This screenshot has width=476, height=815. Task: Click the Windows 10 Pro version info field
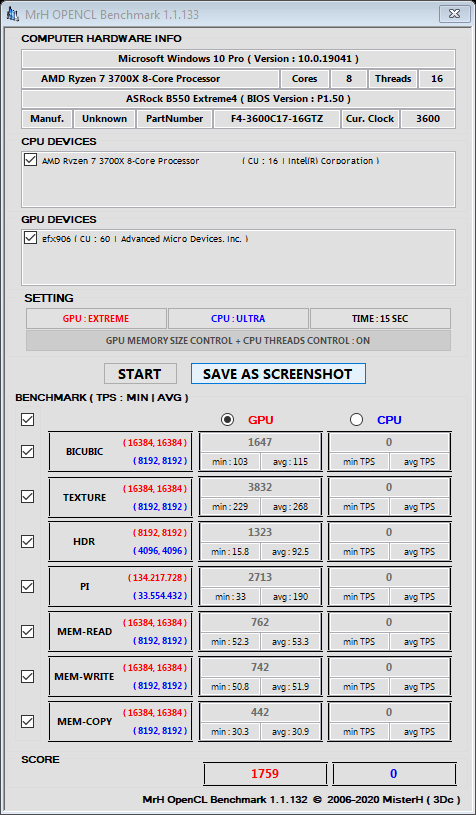[x=239, y=59]
